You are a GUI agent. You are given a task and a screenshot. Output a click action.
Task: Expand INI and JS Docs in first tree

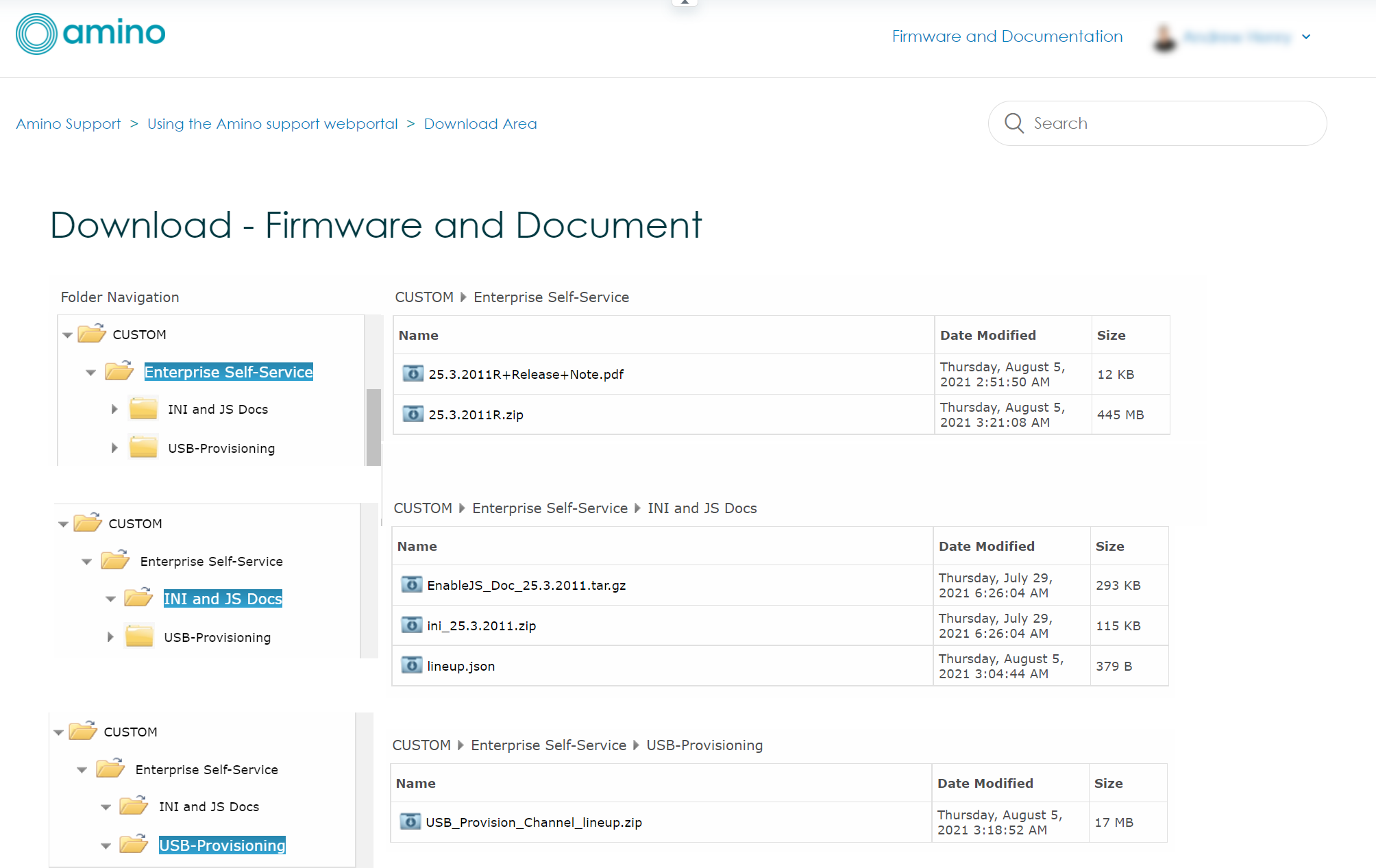point(114,409)
